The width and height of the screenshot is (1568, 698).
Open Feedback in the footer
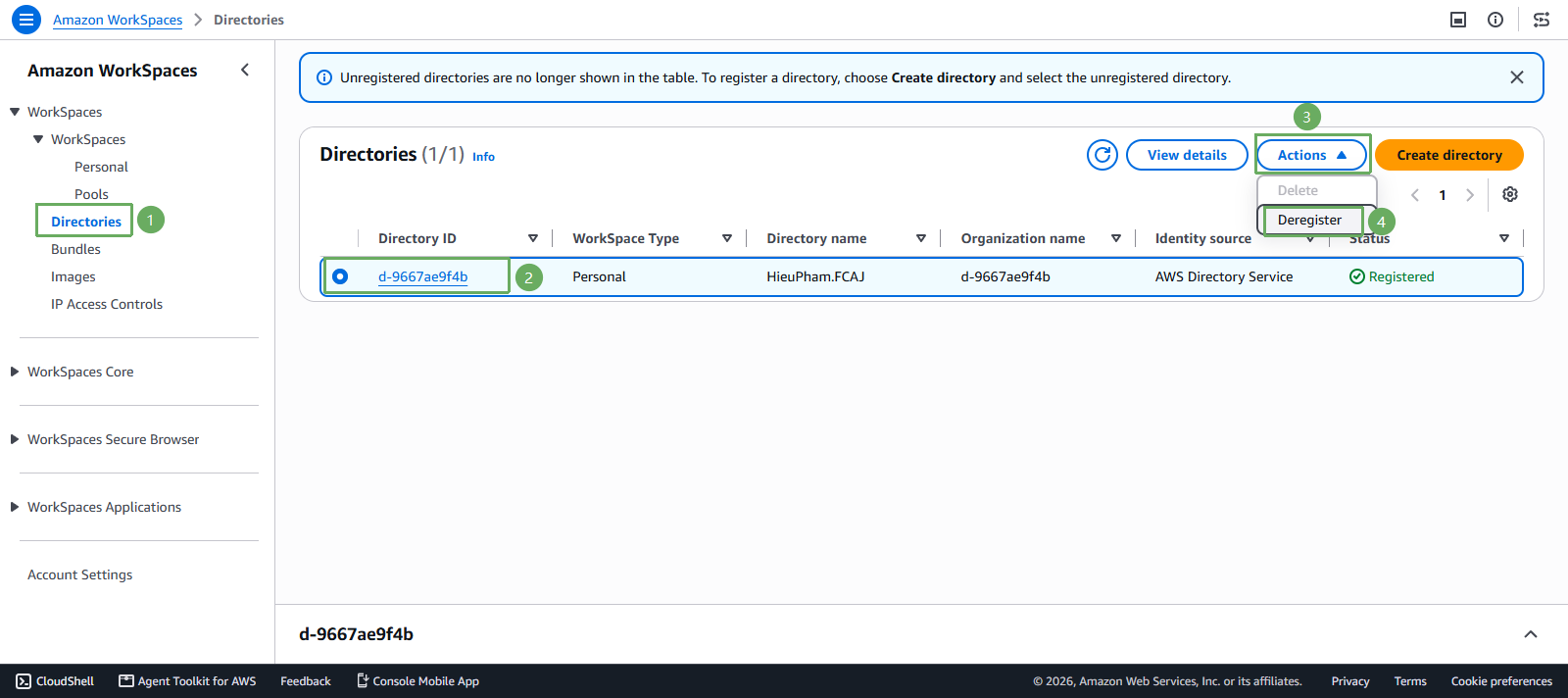pos(306,681)
